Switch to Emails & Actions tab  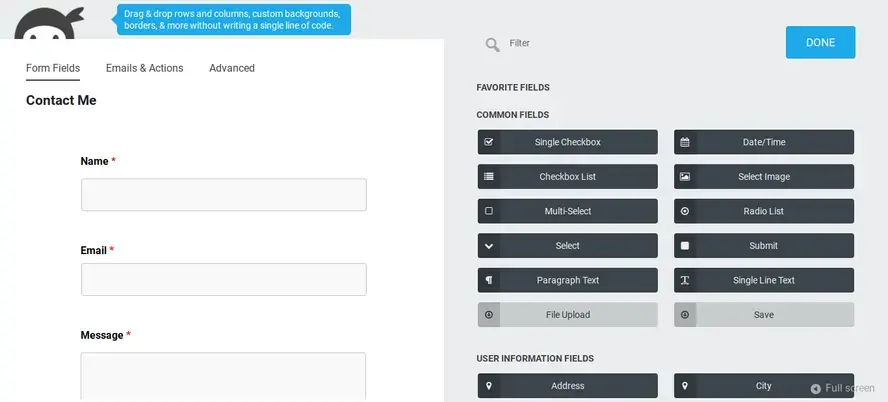pyautogui.click(x=144, y=68)
